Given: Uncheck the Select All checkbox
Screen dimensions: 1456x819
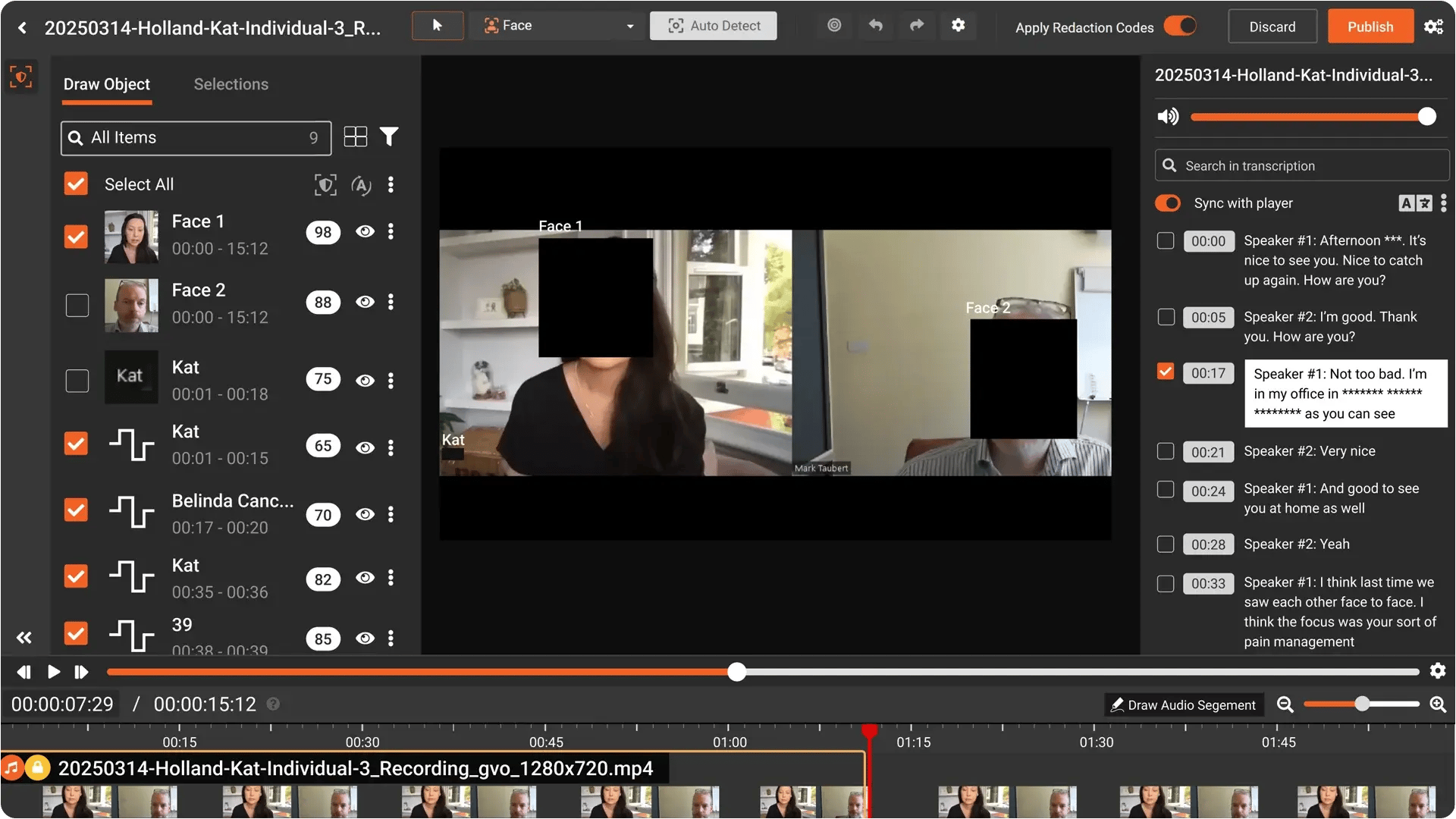Looking at the screenshot, I should (x=76, y=184).
